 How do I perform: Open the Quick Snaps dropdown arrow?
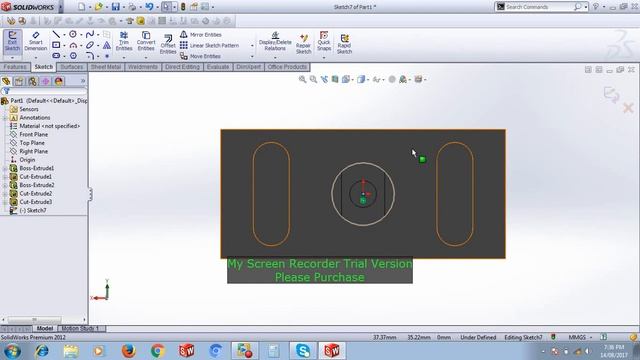[324, 58]
